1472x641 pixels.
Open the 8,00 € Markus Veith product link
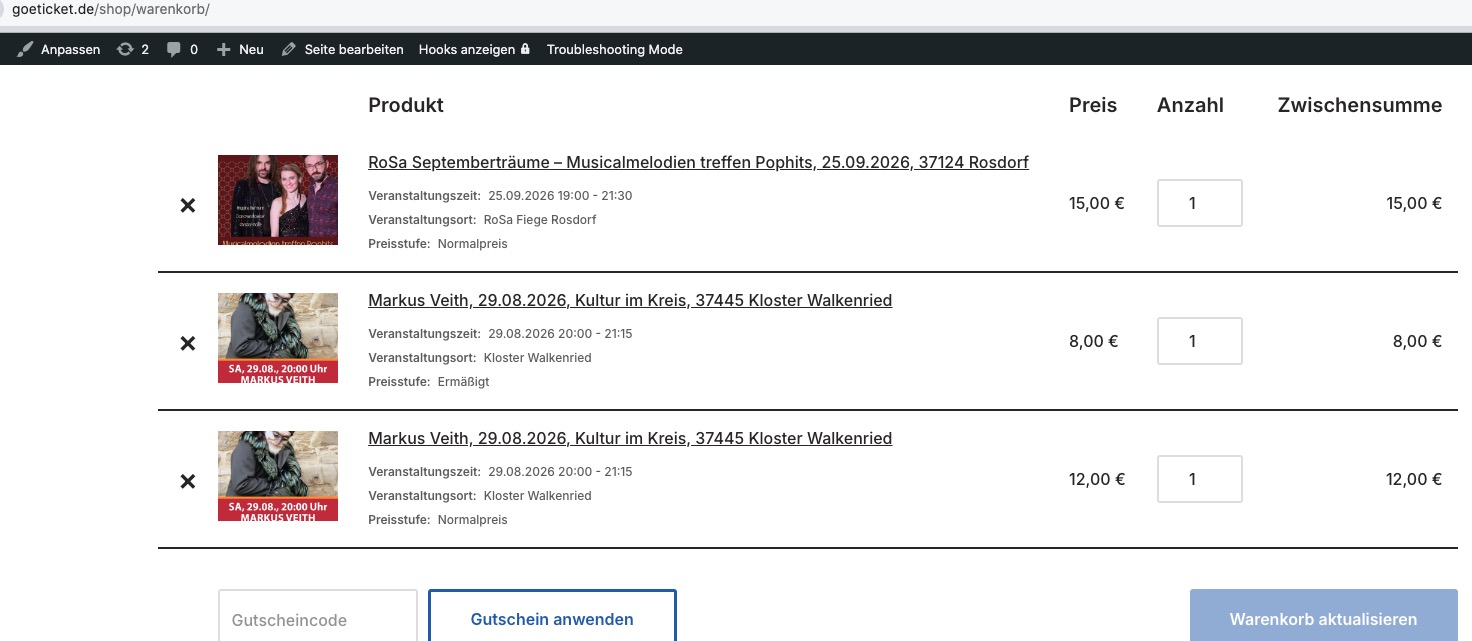[x=630, y=300]
